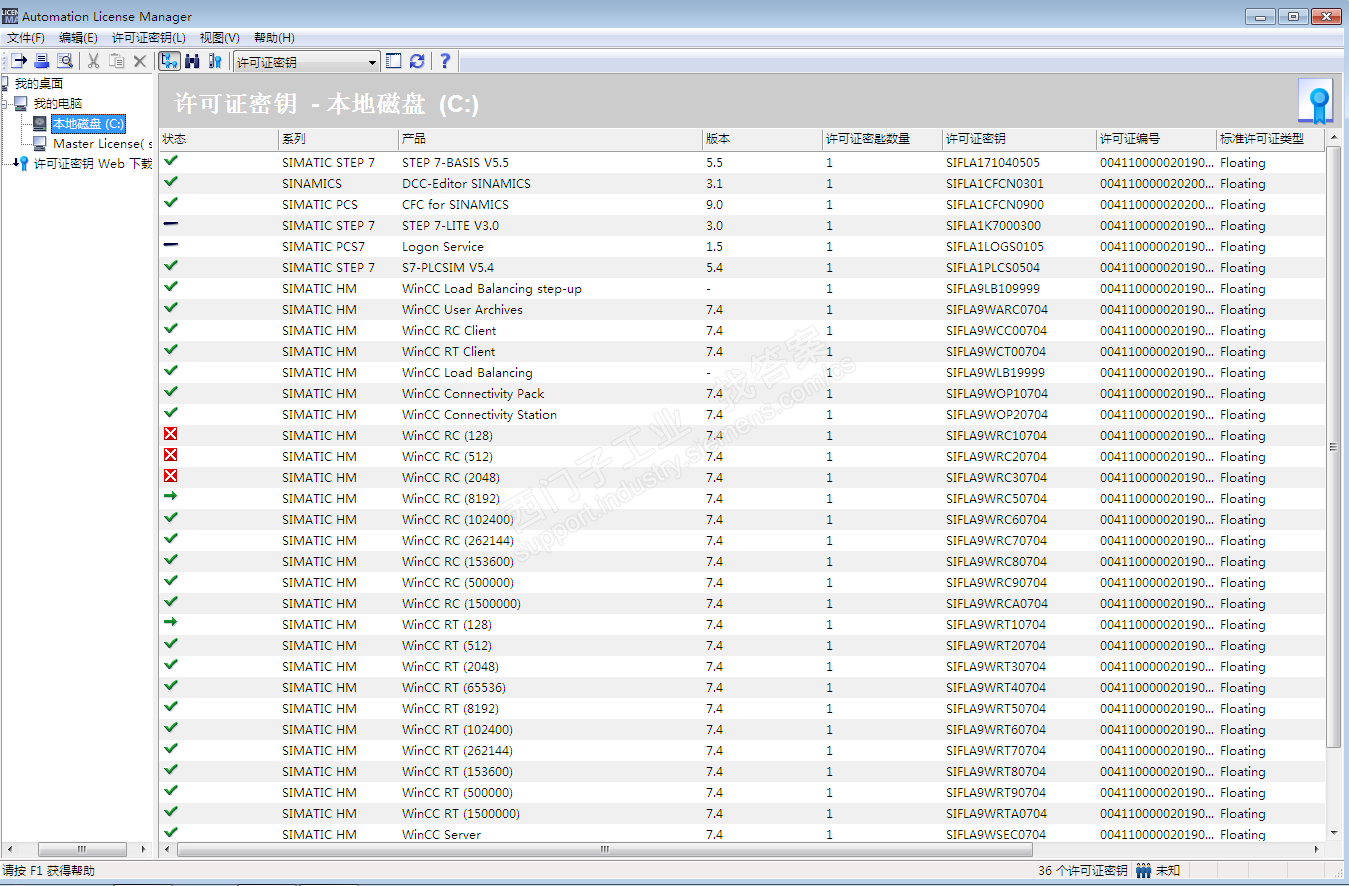
Task: Click the blue dash status for Logon Service
Action: coord(171,245)
